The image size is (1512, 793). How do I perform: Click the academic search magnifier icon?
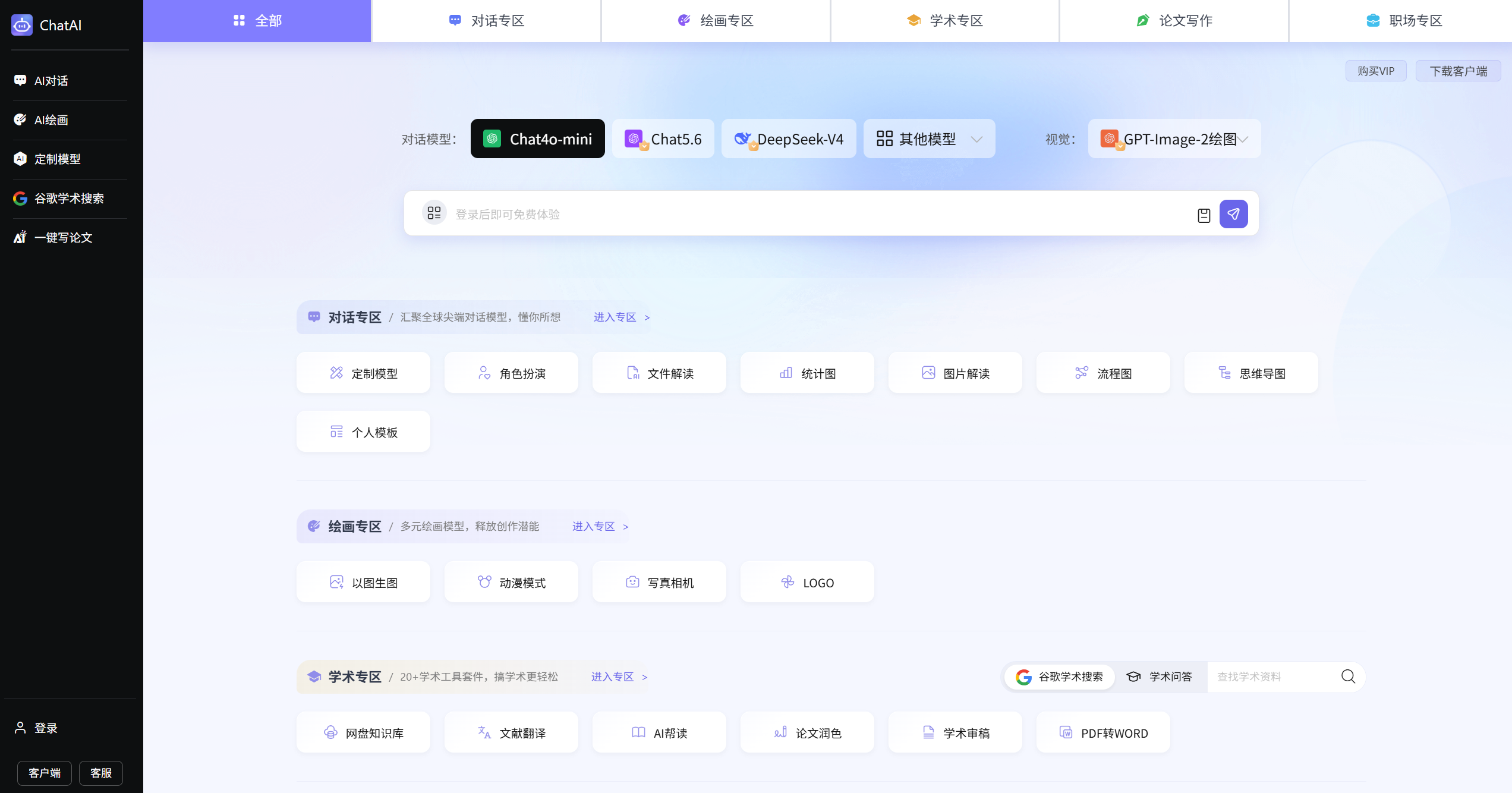click(x=1348, y=676)
